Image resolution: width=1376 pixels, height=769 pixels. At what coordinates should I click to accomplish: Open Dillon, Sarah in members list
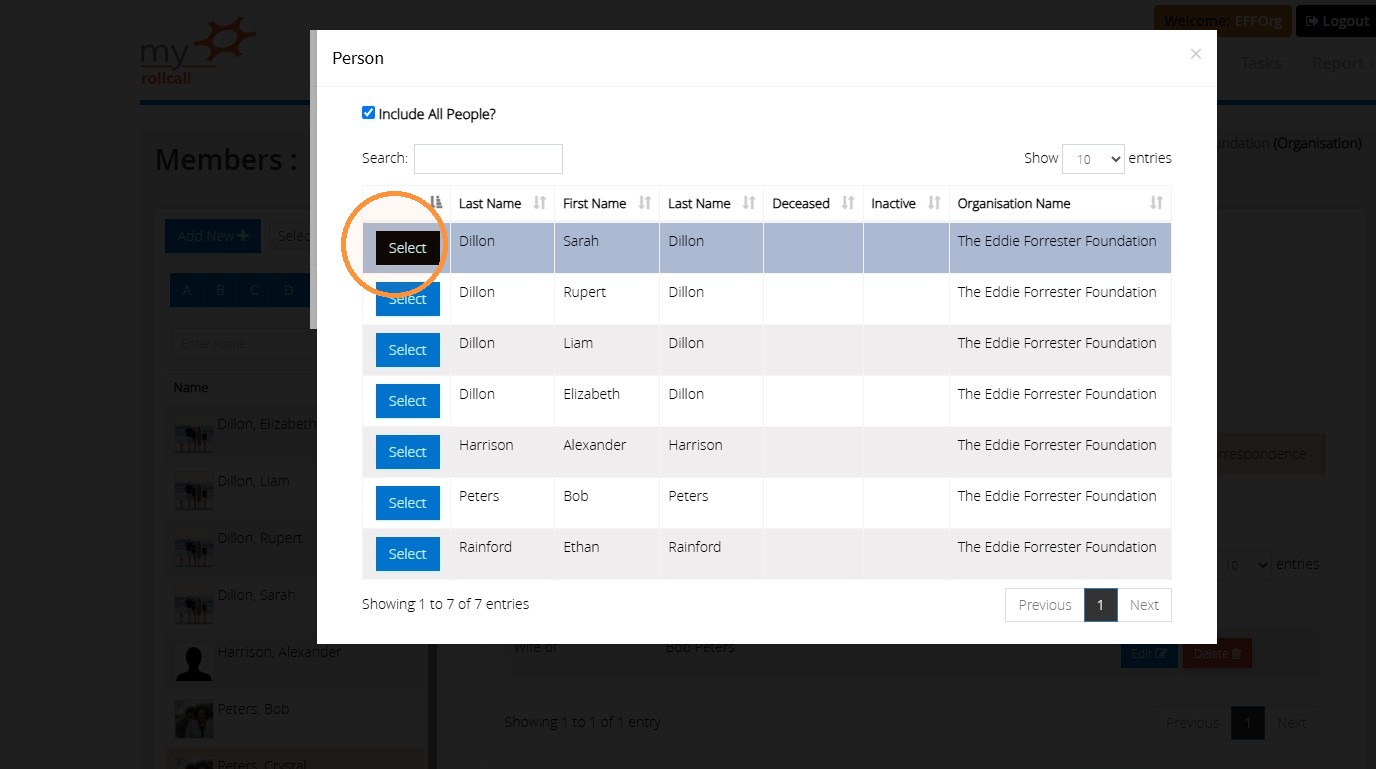point(257,595)
